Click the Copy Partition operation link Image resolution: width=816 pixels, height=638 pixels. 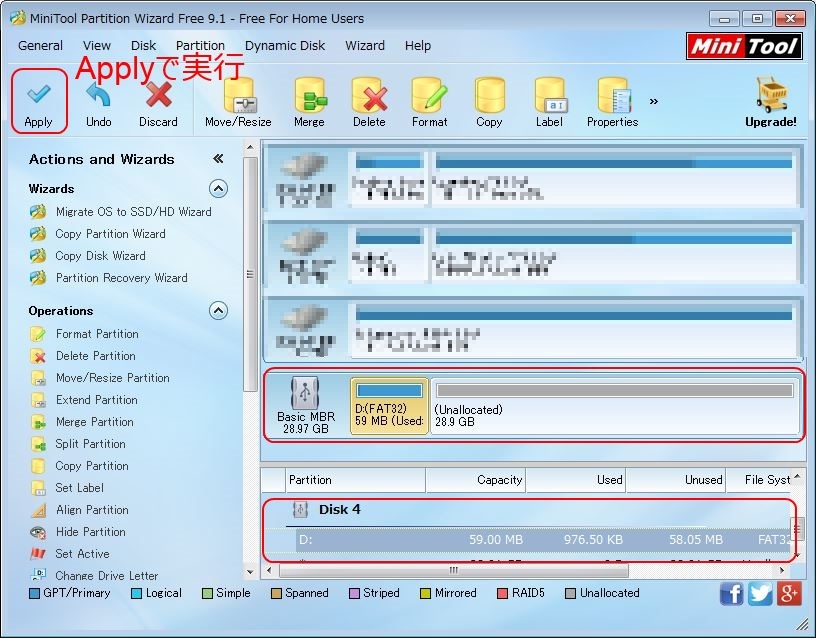click(92, 466)
